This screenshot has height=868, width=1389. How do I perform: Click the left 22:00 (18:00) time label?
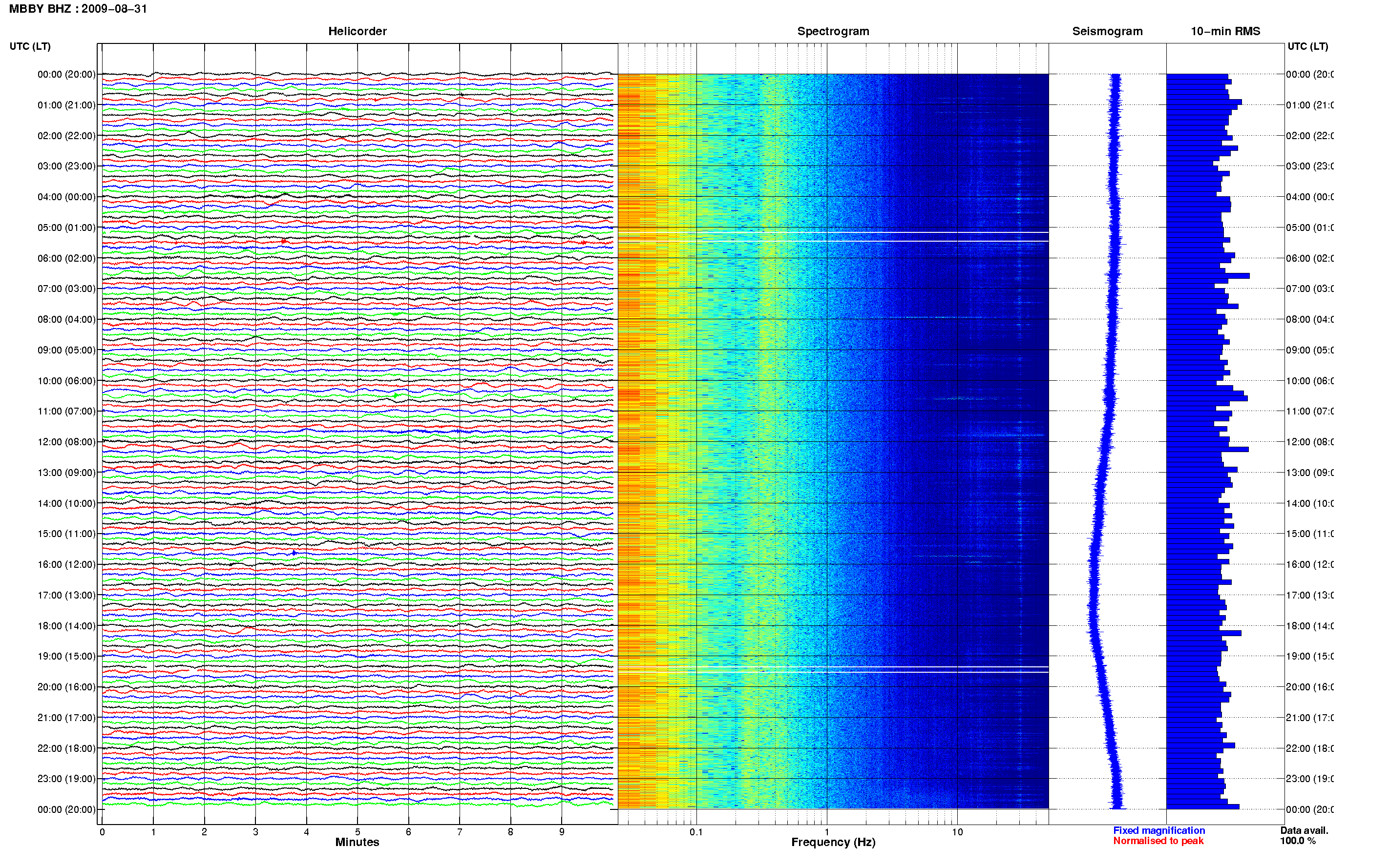[66, 748]
